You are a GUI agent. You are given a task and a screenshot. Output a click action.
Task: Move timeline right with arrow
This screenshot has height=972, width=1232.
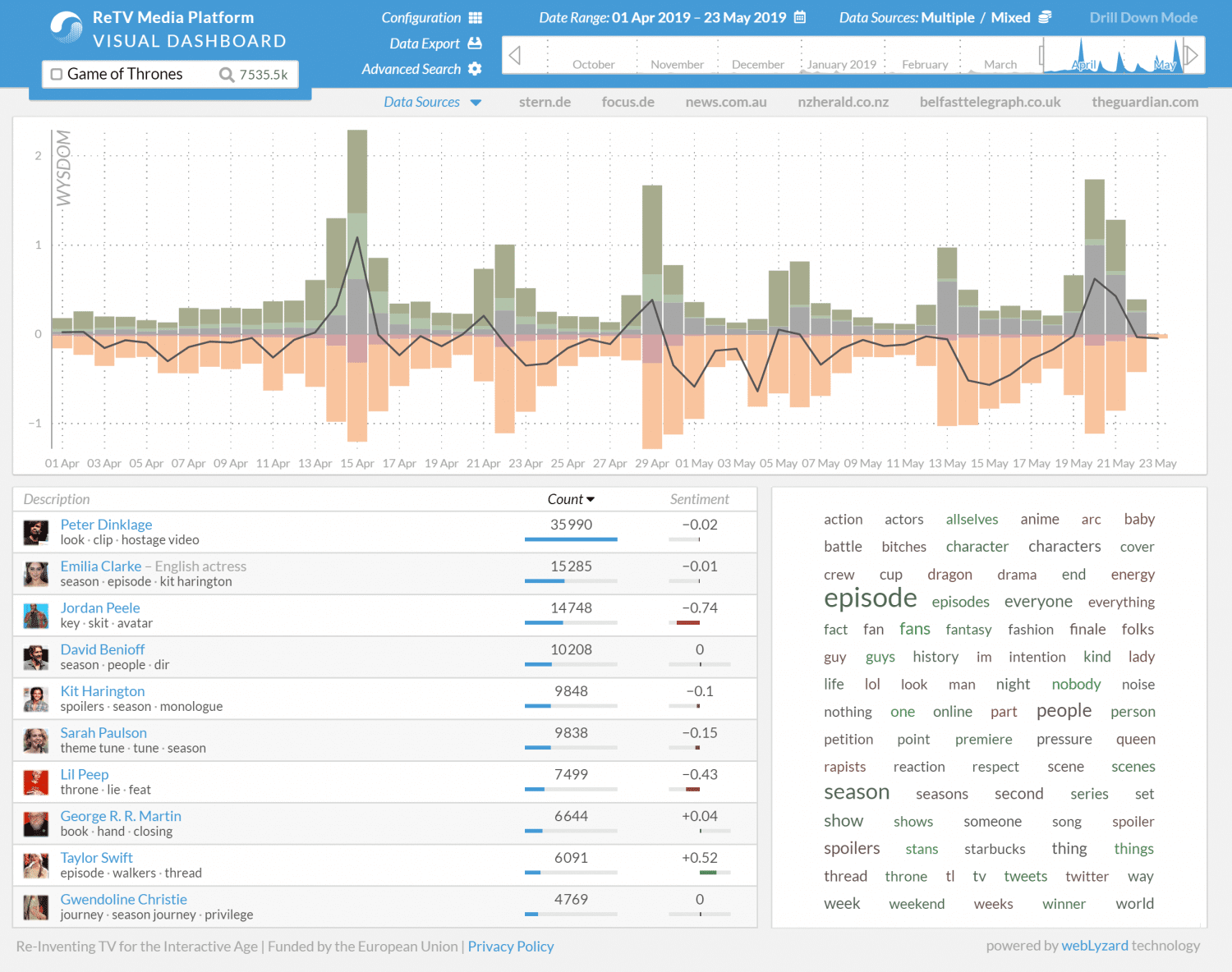tap(1192, 55)
